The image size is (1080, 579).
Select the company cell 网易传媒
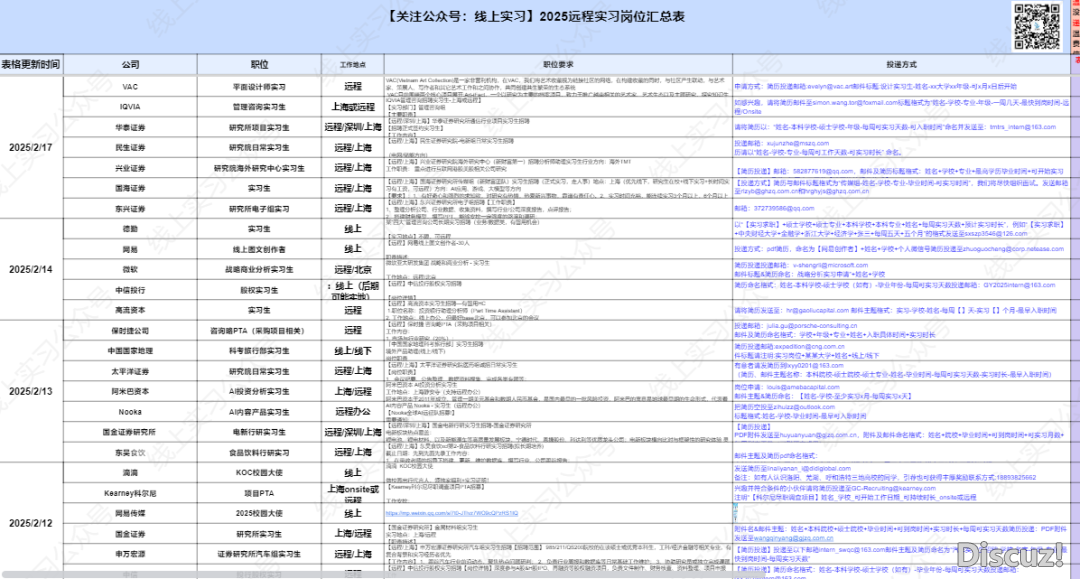pos(130,513)
